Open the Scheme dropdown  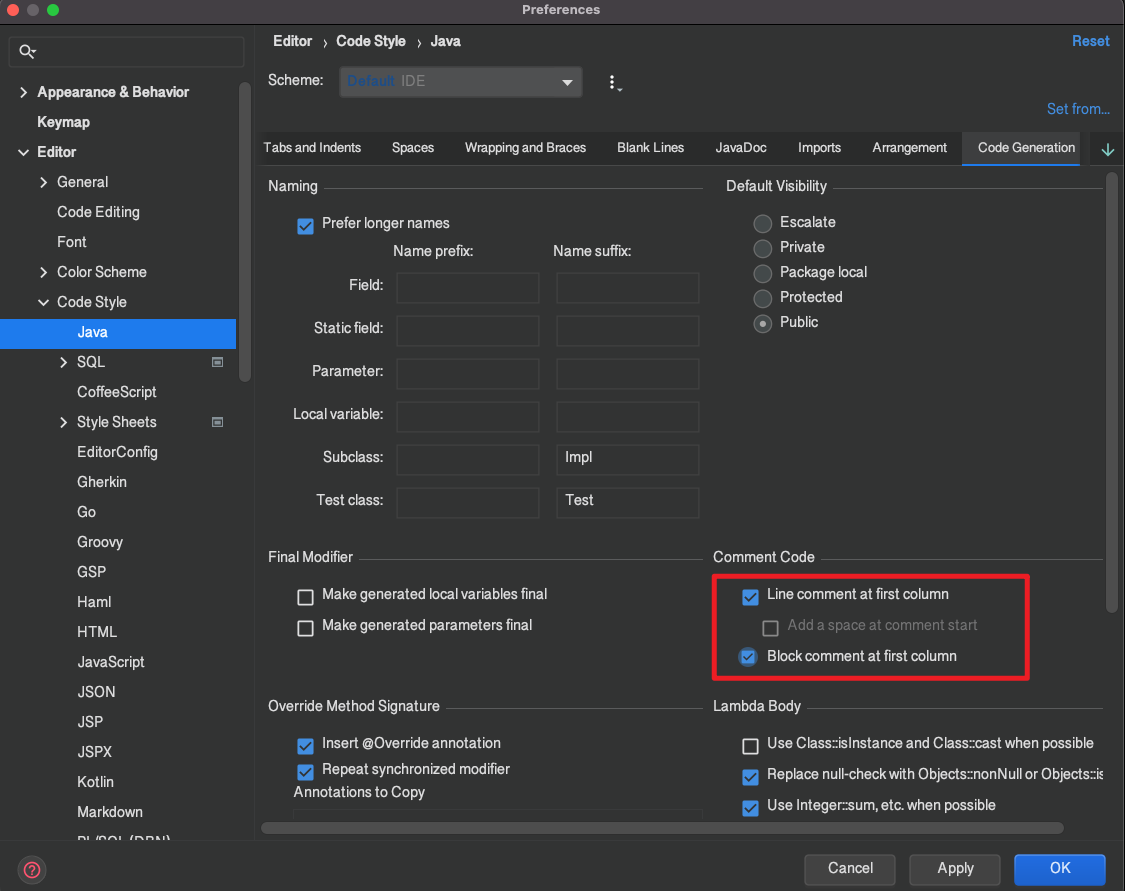pos(461,82)
